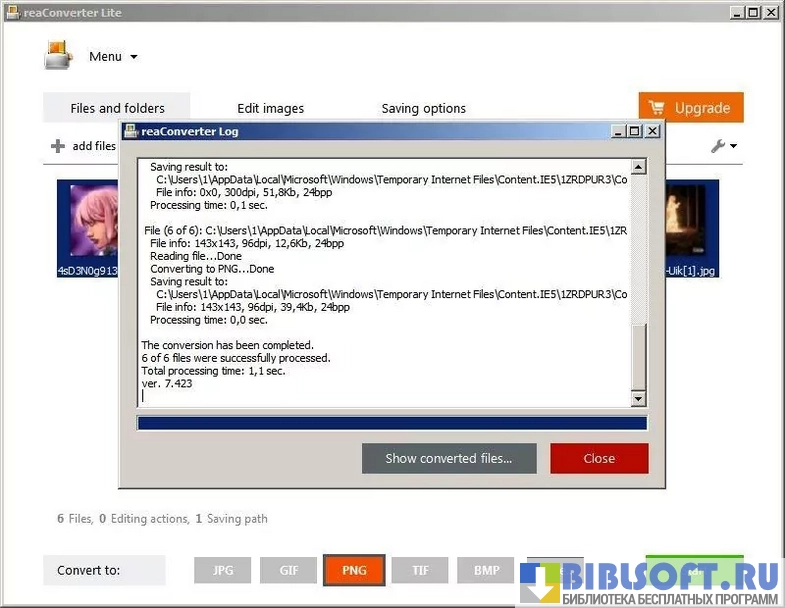The width and height of the screenshot is (785, 608).
Task: Choose JPG as the conversion format
Action: [x=223, y=570]
